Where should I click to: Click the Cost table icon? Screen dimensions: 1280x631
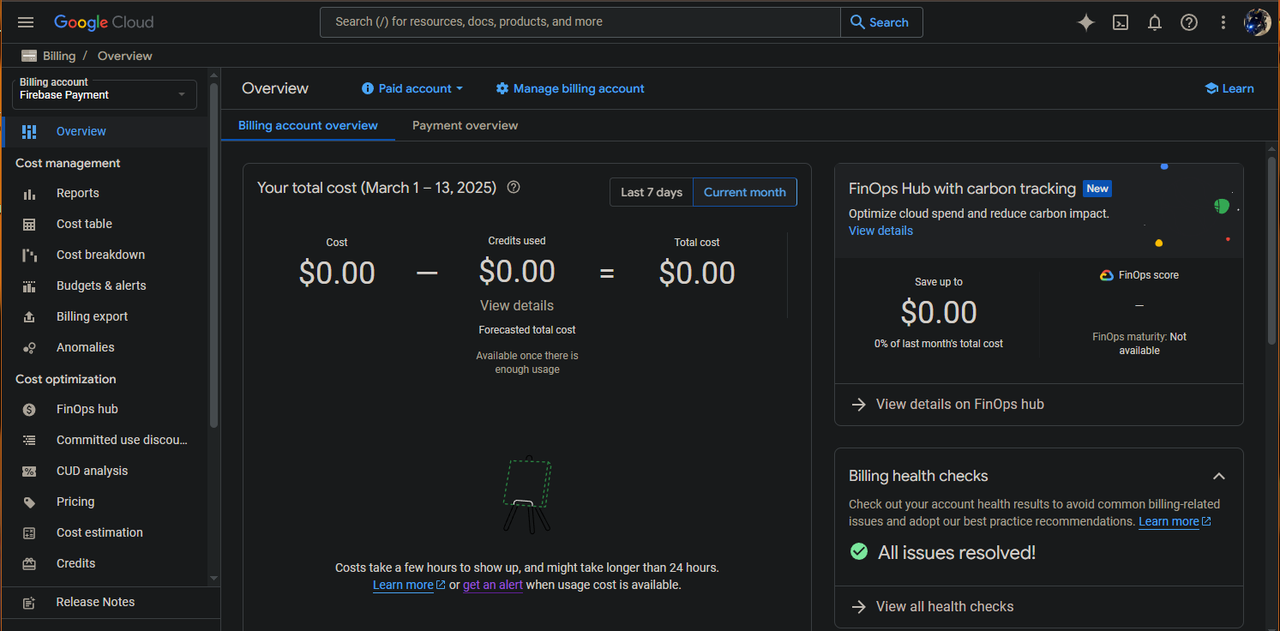29,224
